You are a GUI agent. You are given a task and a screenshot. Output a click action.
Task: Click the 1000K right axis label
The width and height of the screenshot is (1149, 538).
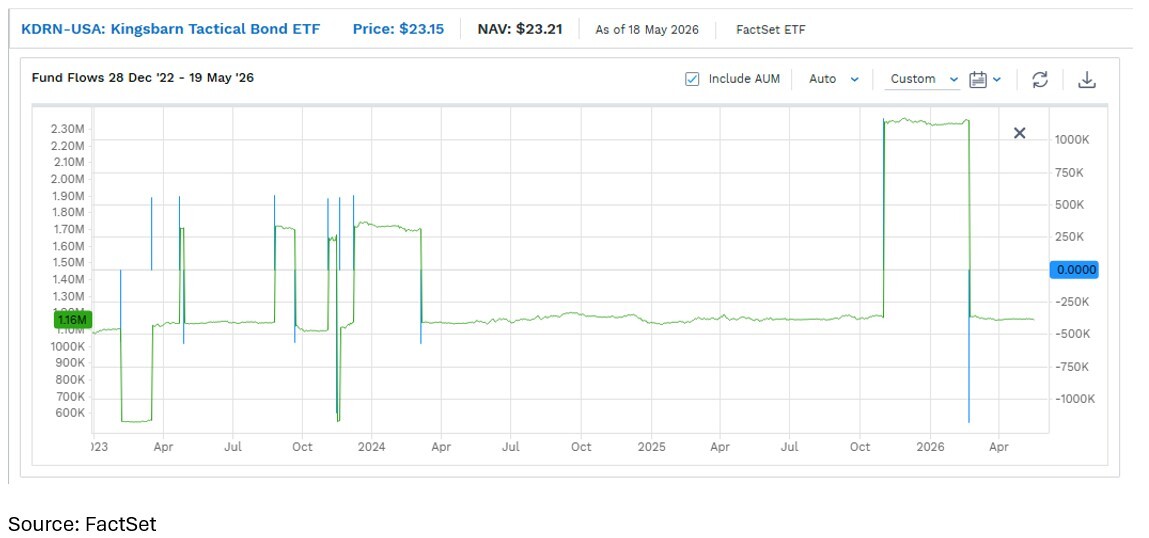pyautogui.click(x=1074, y=139)
